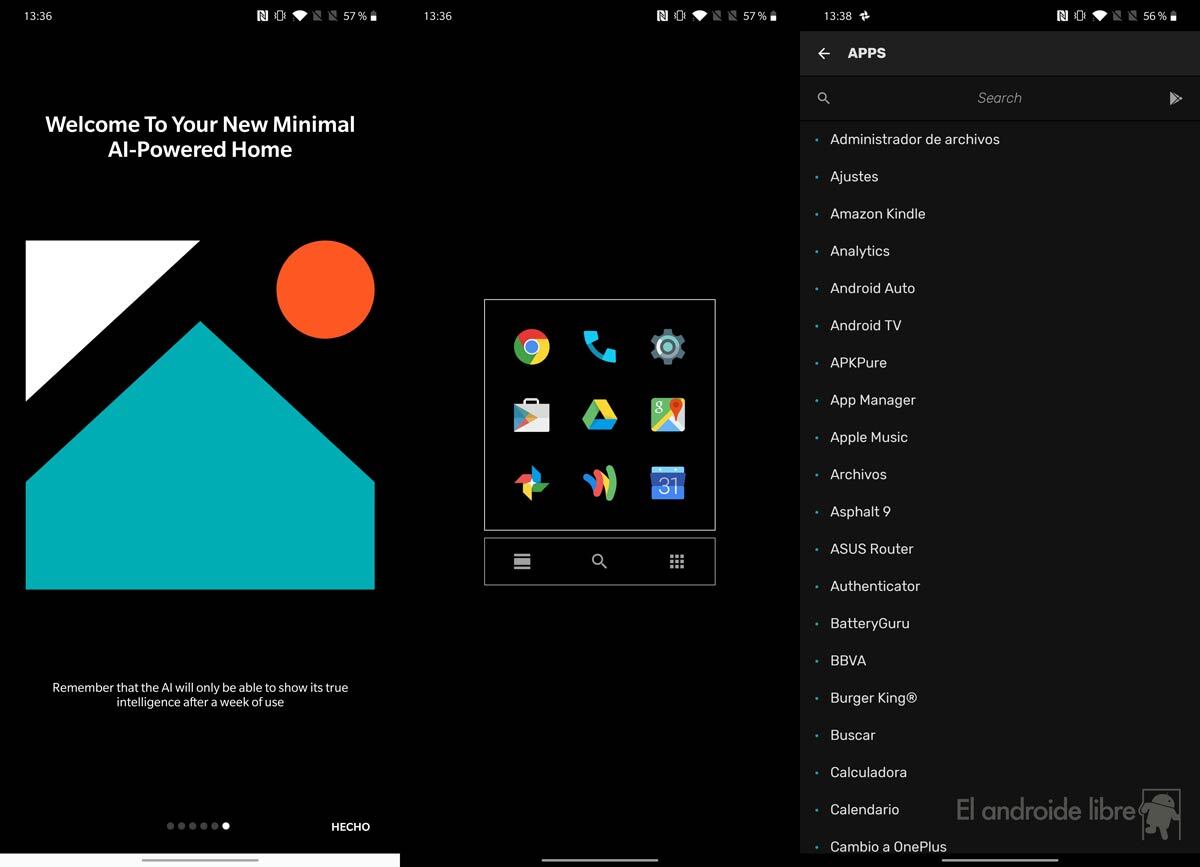Open Authenticator from the app list

(874, 586)
